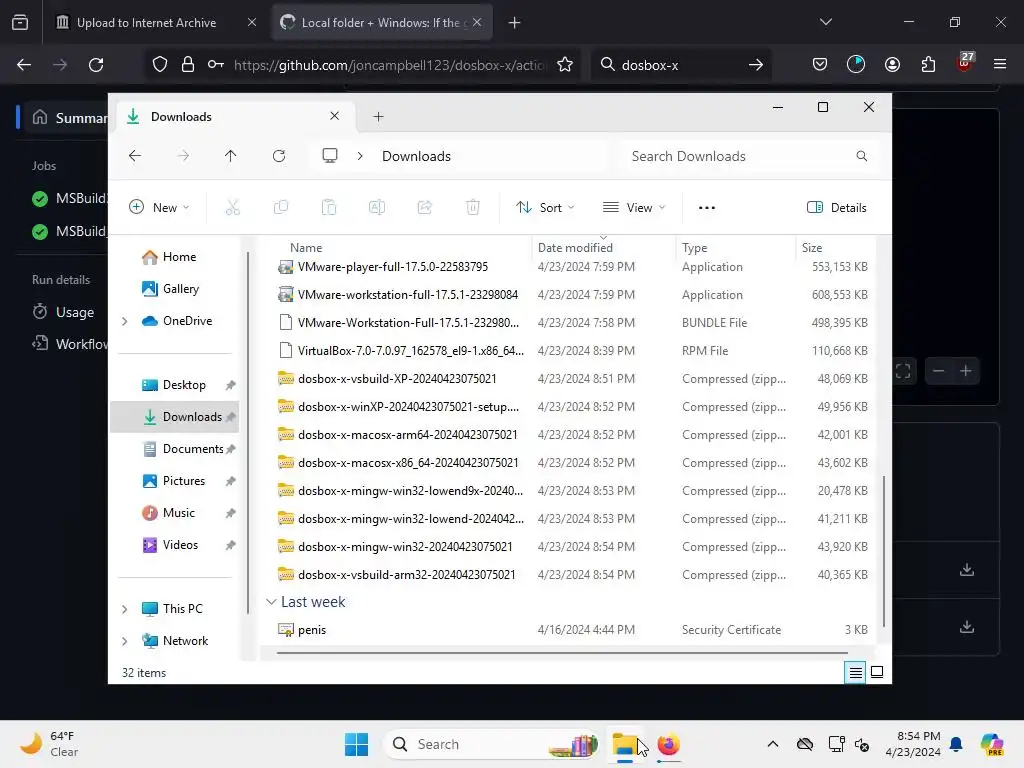Open Firefox Extensions puzzle icon
Image resolution: width=1024 pixels, height=768 pixels.
[928, 65]
